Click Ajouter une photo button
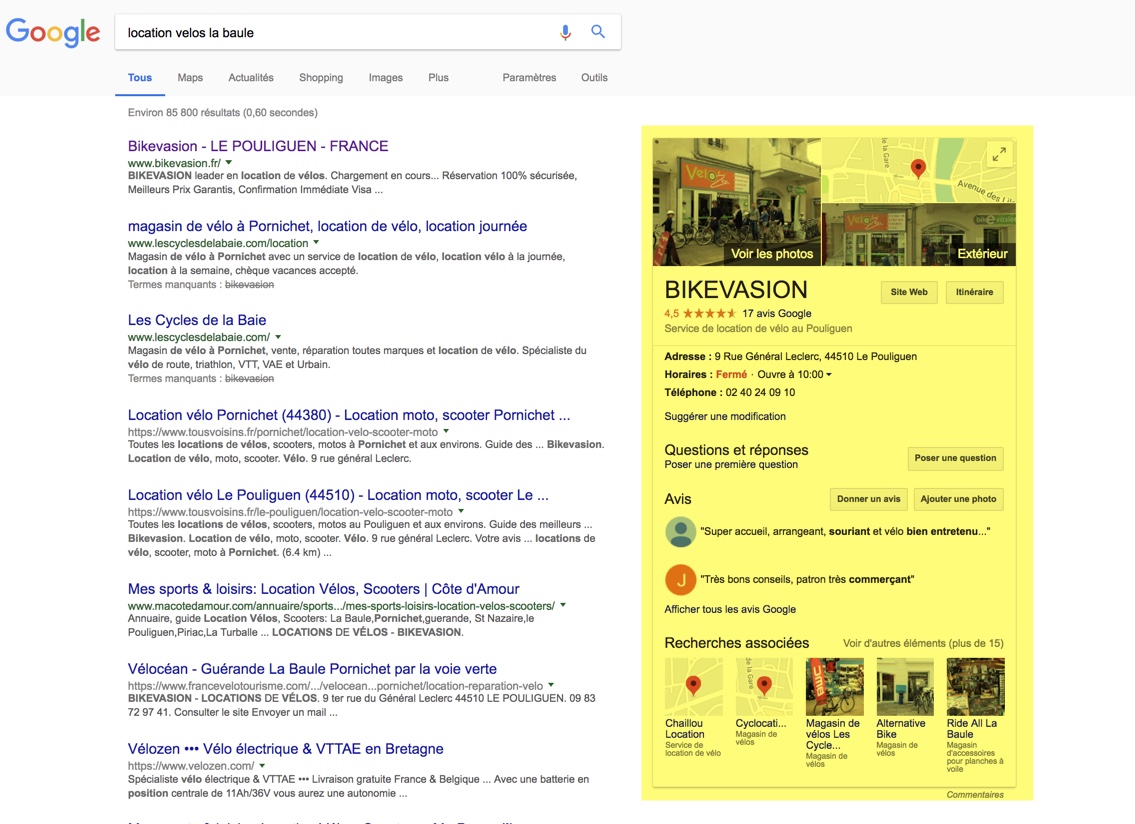The image size is (1135, 824). pos(958,499)
